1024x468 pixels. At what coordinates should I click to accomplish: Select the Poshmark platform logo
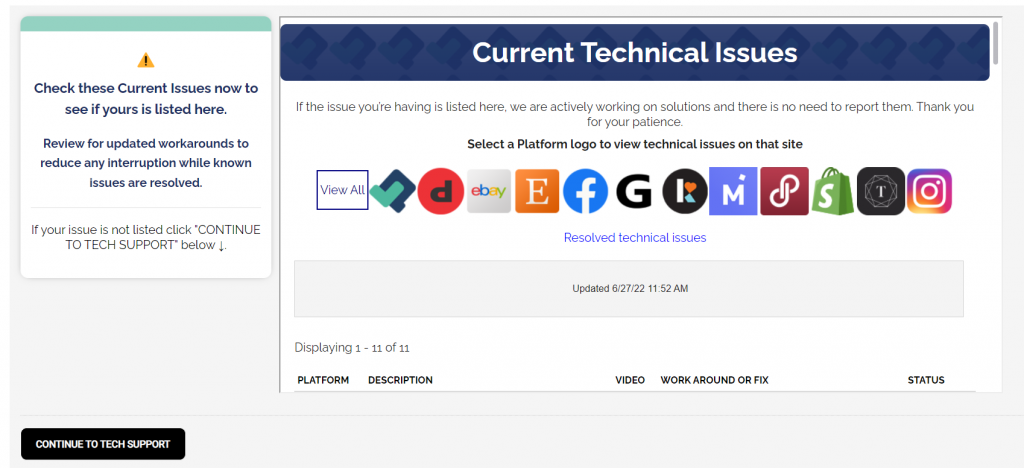click(784, 191)
